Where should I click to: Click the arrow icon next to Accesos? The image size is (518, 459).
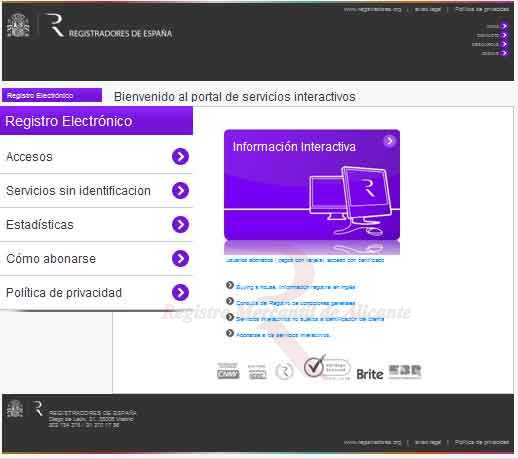pos(180,156)
